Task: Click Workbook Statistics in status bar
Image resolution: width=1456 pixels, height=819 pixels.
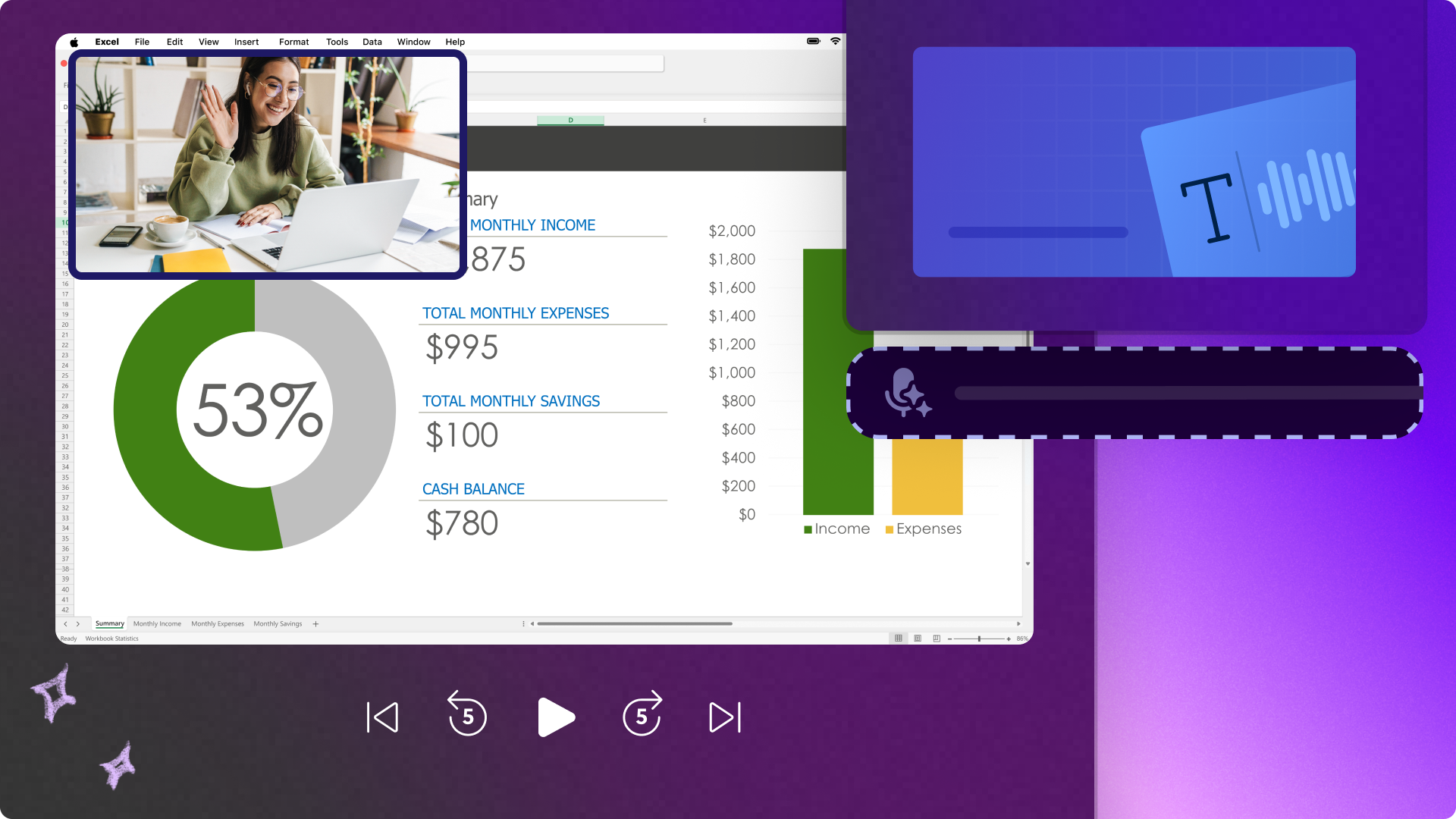Action: click(x=111, y=639)
